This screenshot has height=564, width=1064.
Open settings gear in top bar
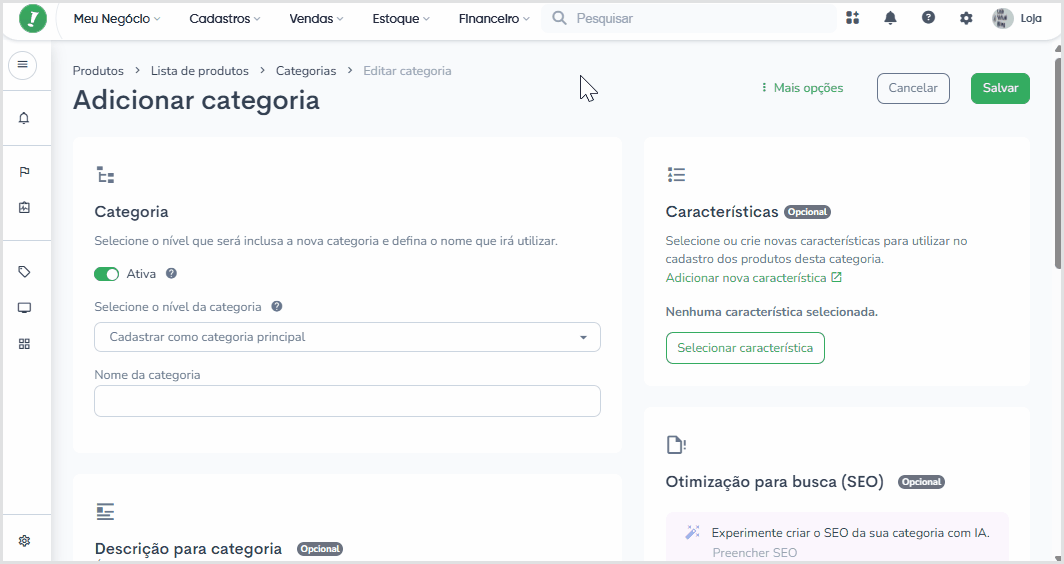pyautogui.click(x=966, y=18)
